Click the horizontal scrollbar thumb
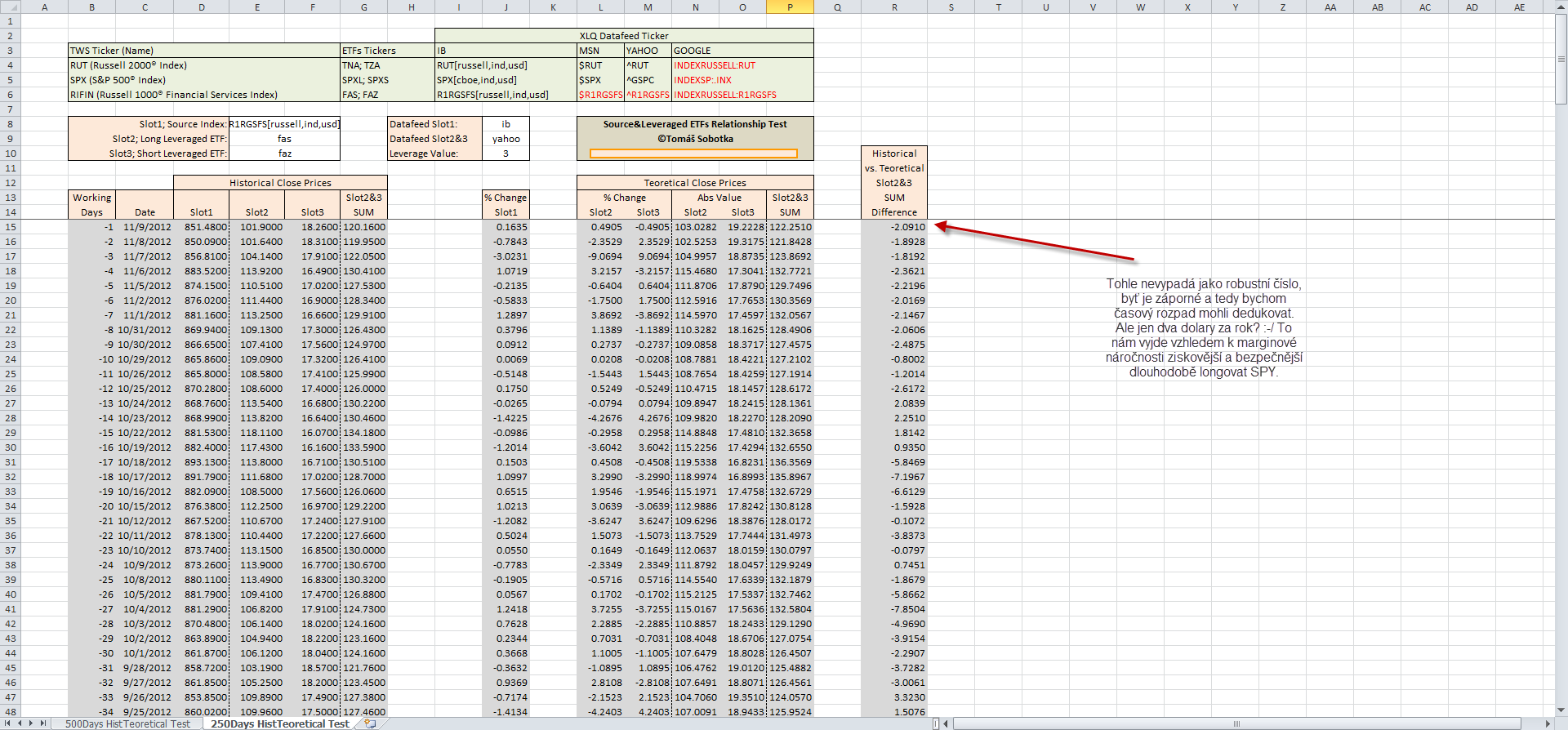The image size is (1568, 730). pyautogui.click(x=1236, y=723)
